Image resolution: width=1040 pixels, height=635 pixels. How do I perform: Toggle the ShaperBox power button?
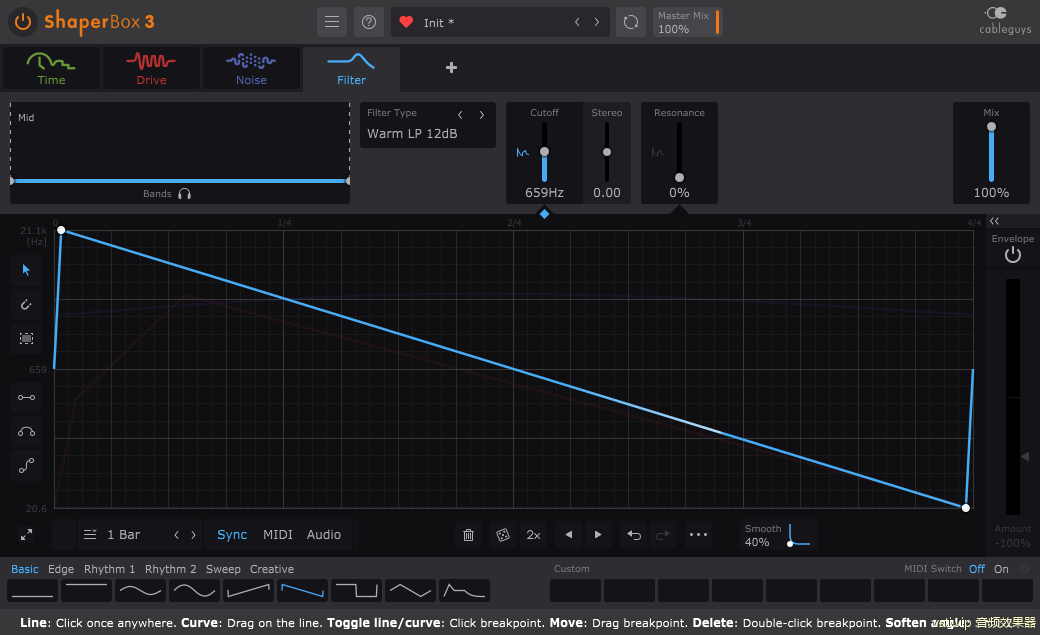click(23, 22)
